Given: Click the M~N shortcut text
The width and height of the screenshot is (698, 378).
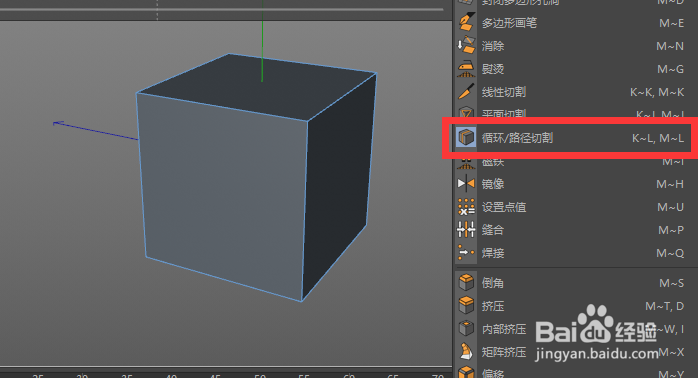Looking at the screenshot, I should (670, 46).
